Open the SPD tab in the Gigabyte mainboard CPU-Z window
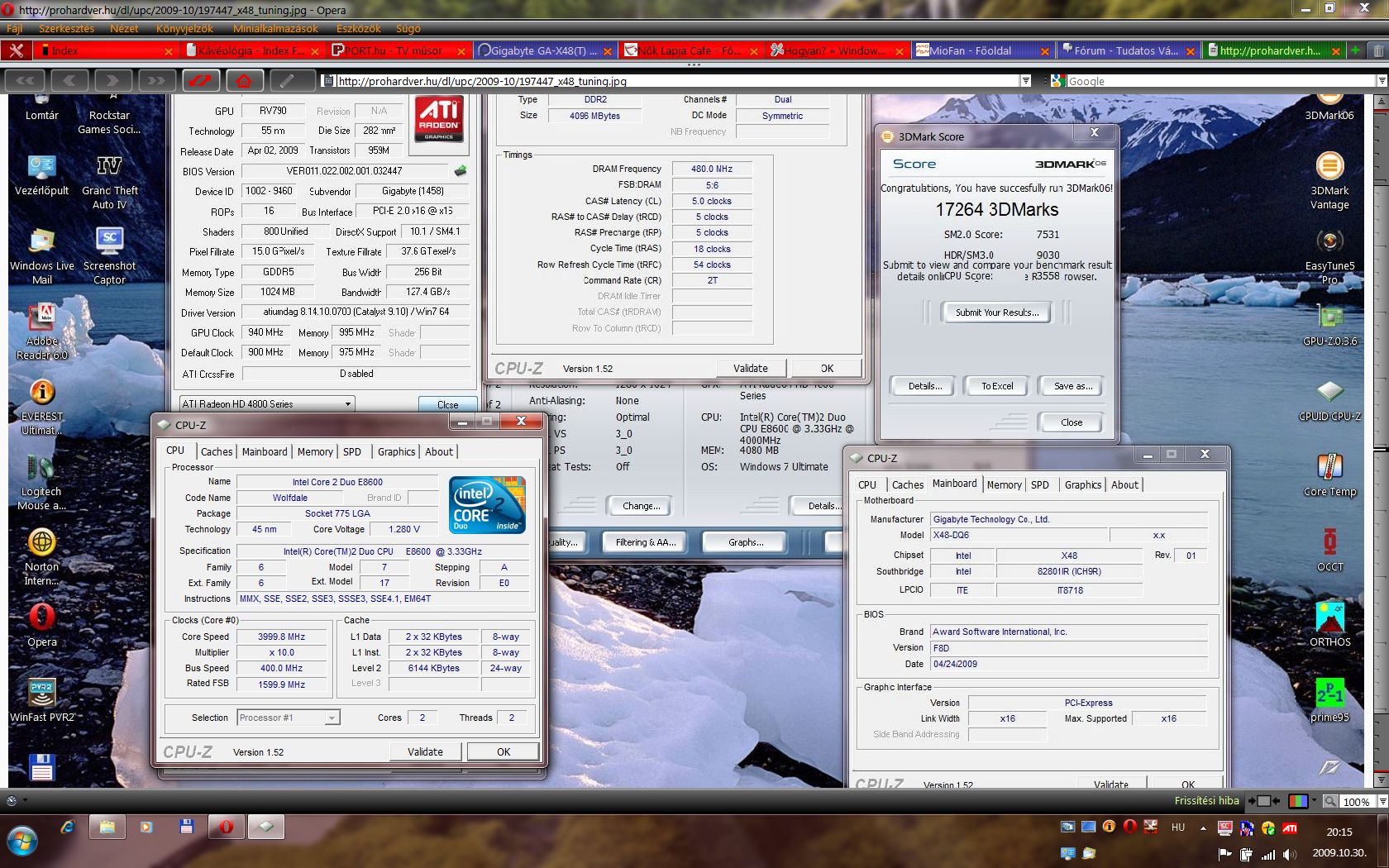 (x=1040, y=484)
